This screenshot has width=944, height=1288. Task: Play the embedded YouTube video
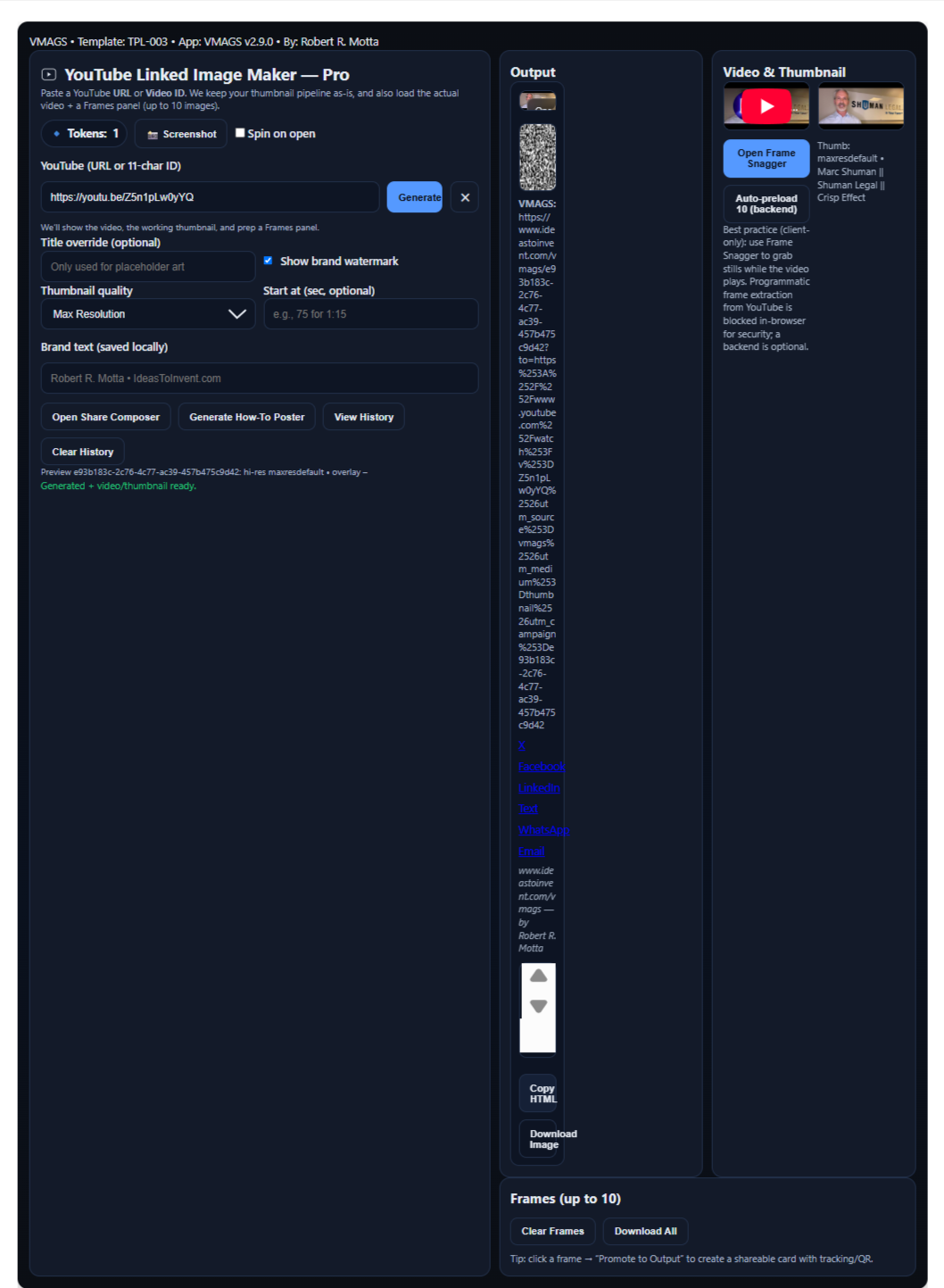[766, 106]
